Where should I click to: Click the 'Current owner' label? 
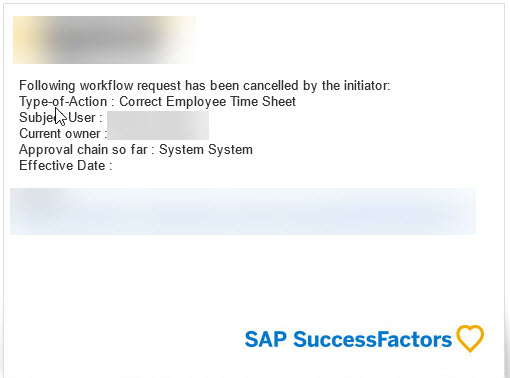[x=60, y=133]
